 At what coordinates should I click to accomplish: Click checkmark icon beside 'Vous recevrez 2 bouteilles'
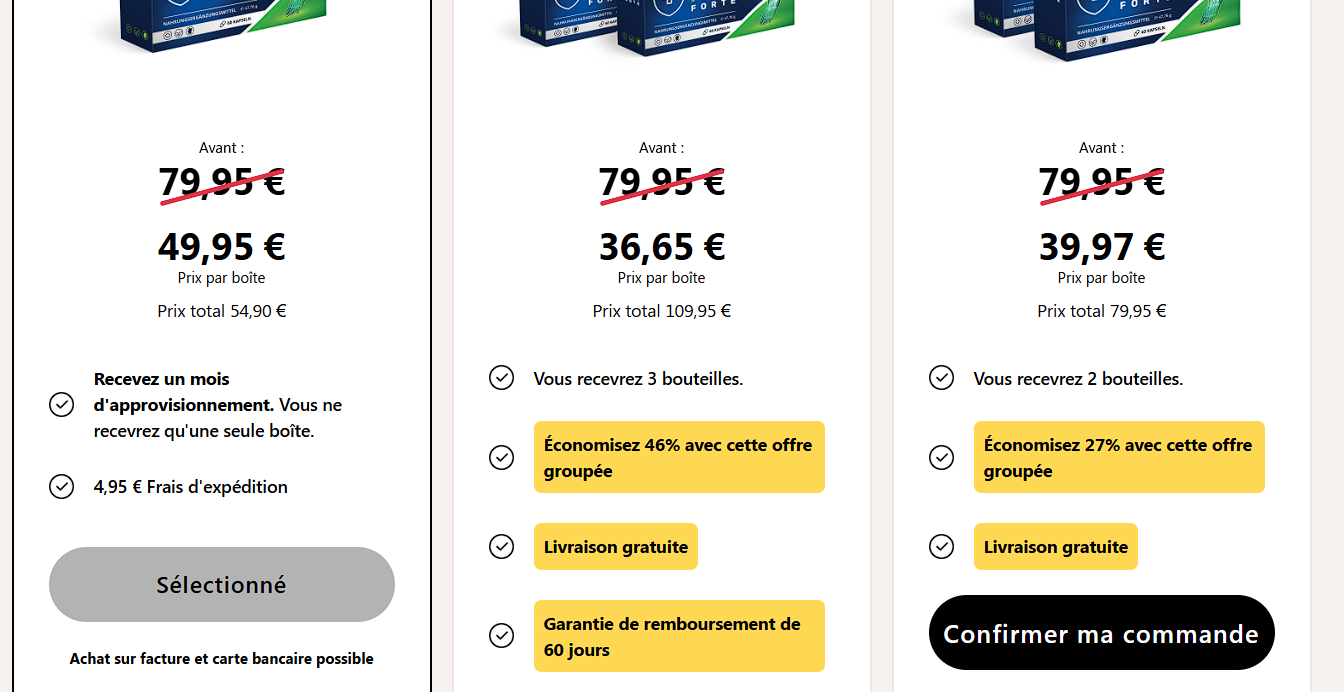tap(941, 378)
